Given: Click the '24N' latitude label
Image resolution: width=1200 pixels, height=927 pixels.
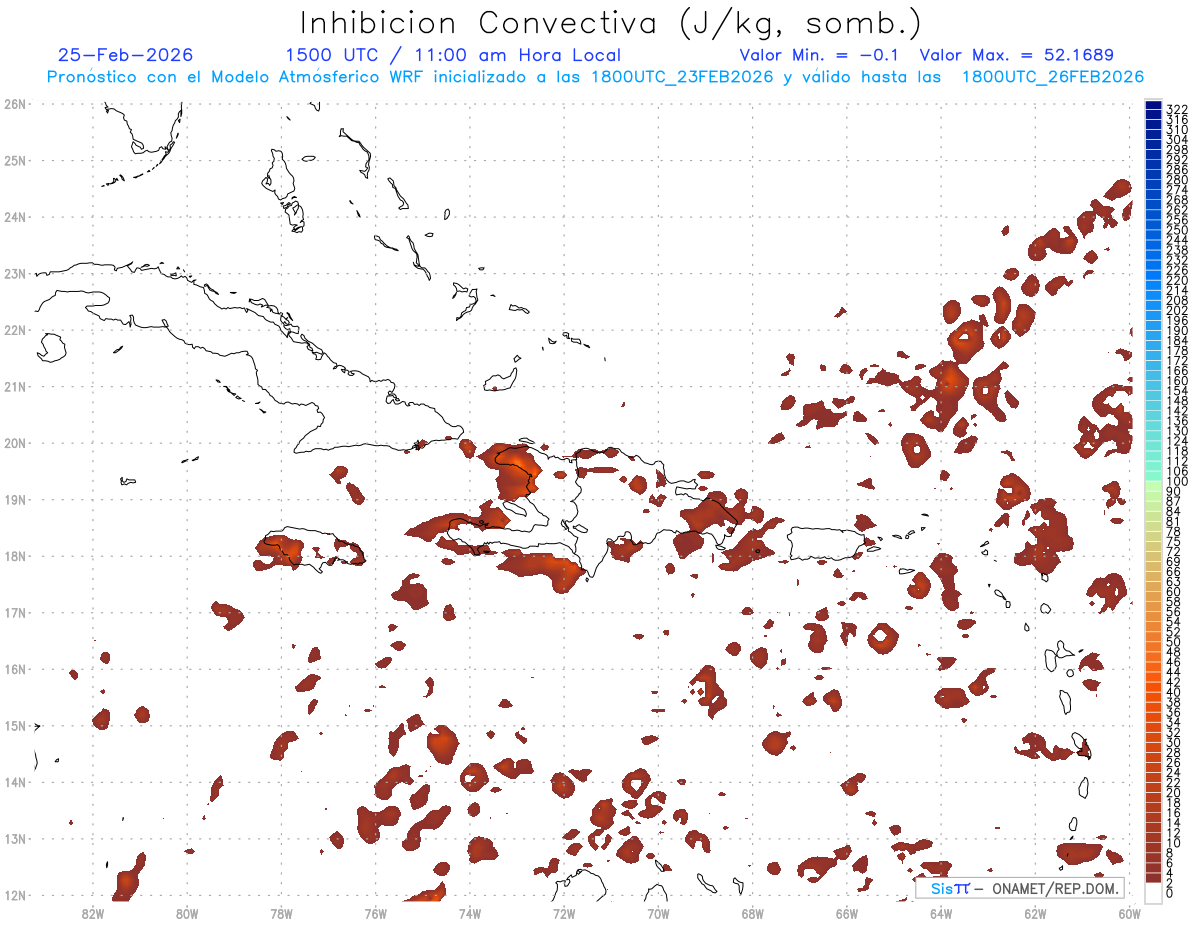Looking at the screenshot, I should [15, 217].
